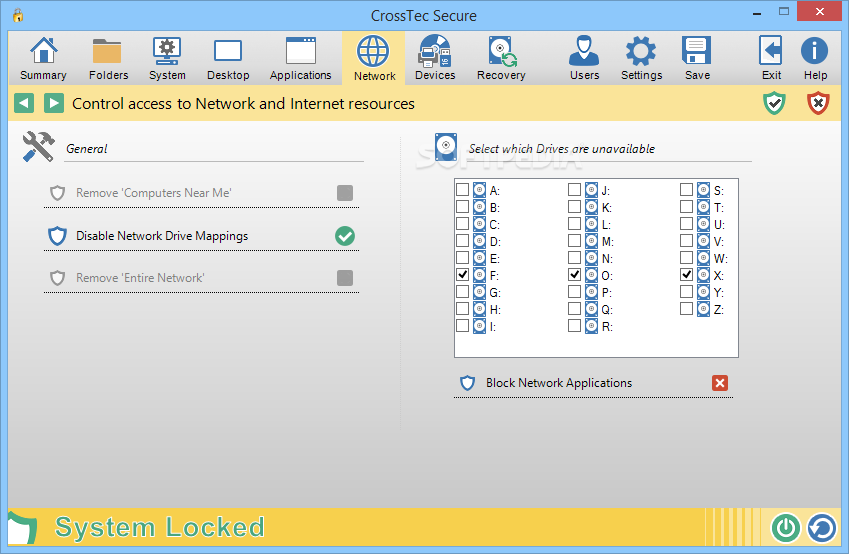Image resolution: width=849 pixels, height=554 pixels.
Task: Select the H: drive label
Action: [x=495, y=309]
